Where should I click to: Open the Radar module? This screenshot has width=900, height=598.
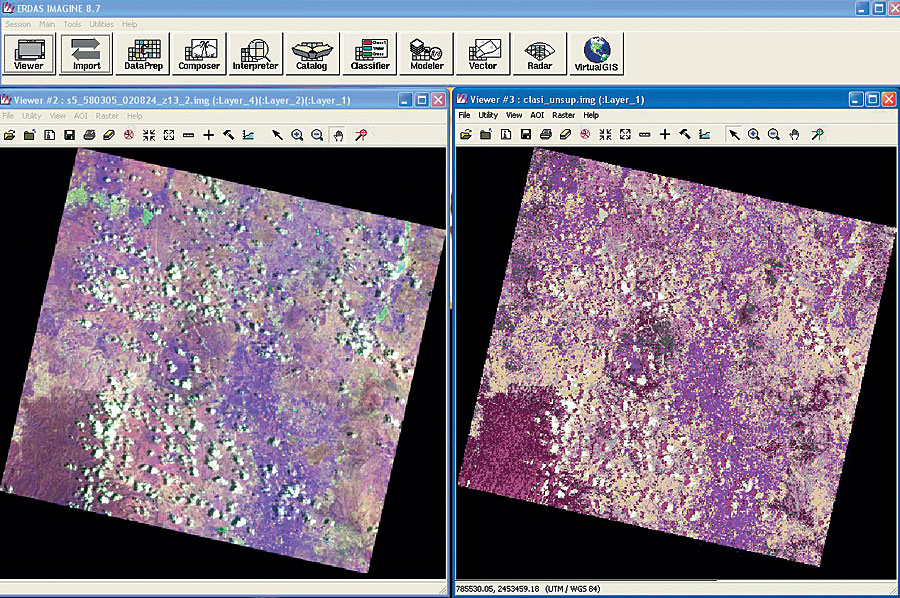click(x=540, y=54)
